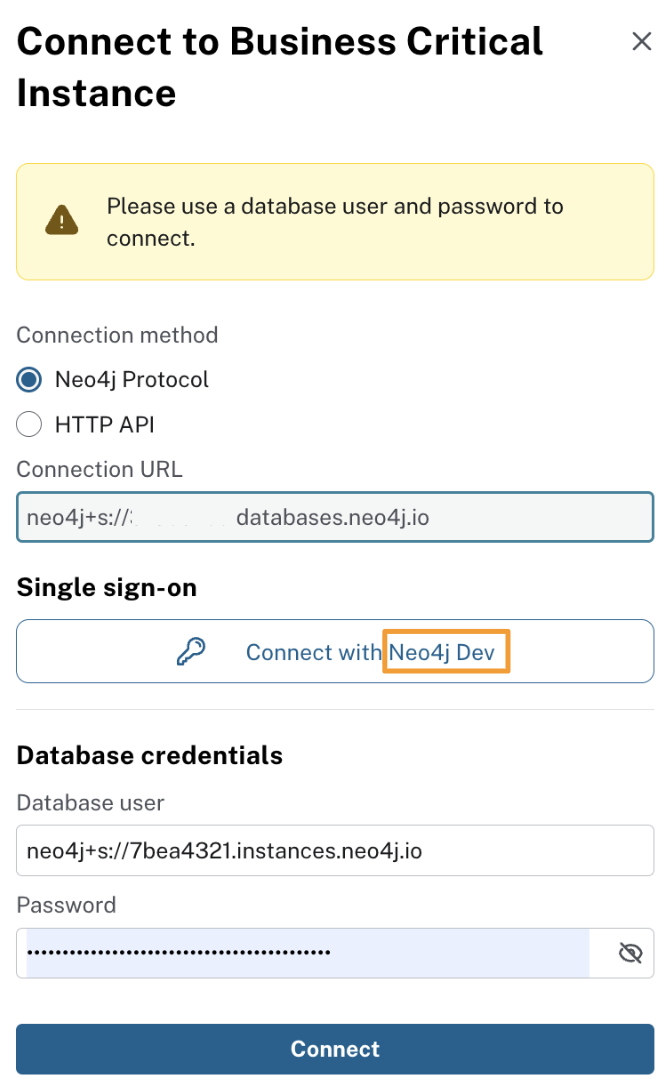The height and width of the screenshot is (1092, 668).
Task: Click the database user warning message
Action: [x=335, y=221]
